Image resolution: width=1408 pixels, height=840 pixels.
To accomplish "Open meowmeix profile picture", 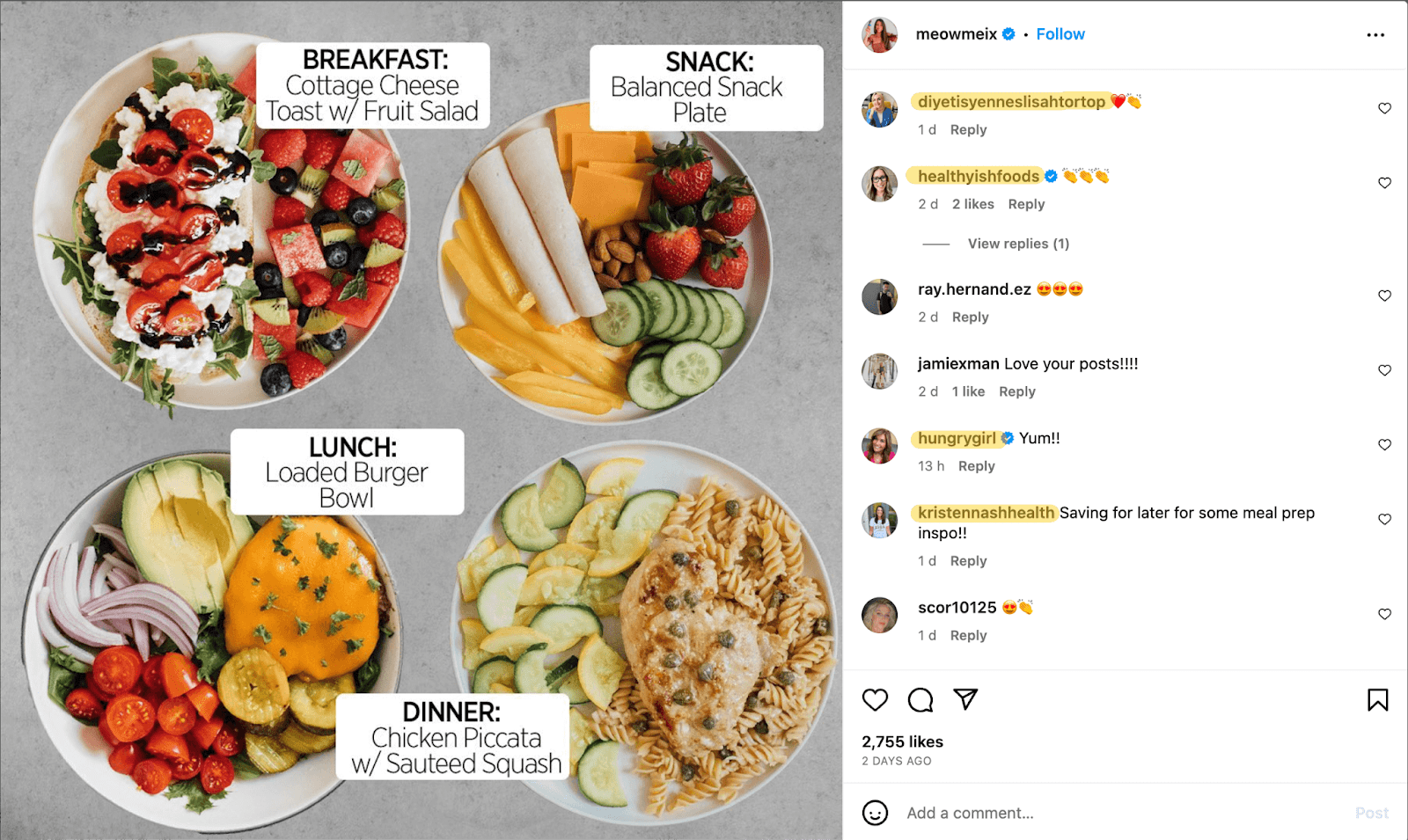I will click(879, 34).
